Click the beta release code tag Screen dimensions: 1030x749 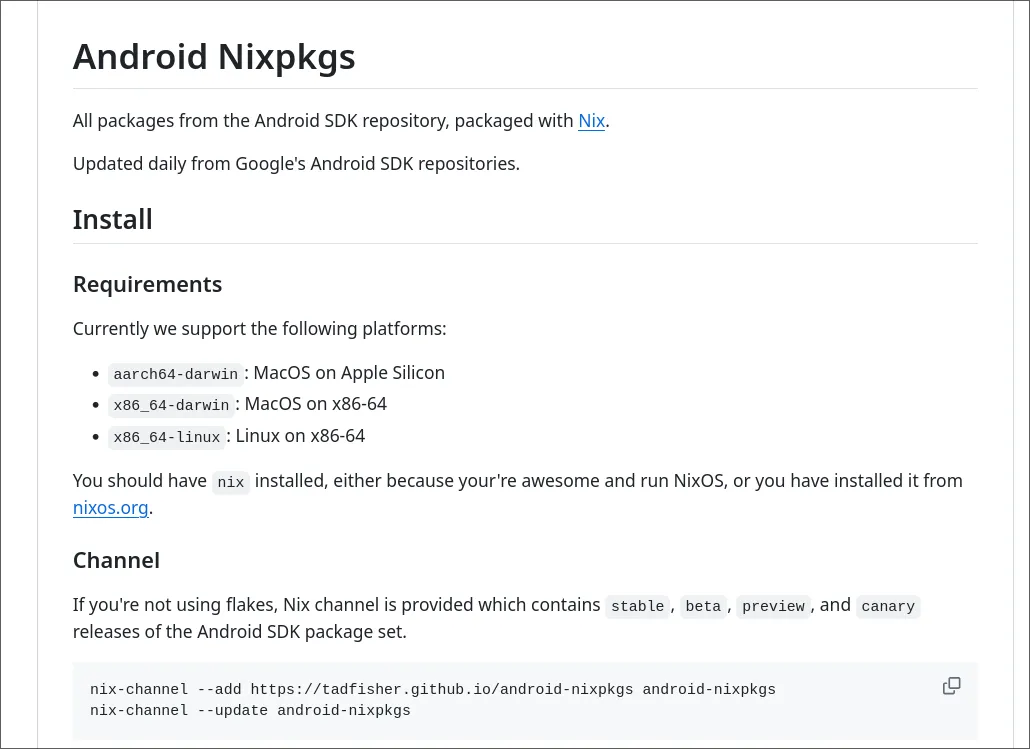tap(703, 606)
